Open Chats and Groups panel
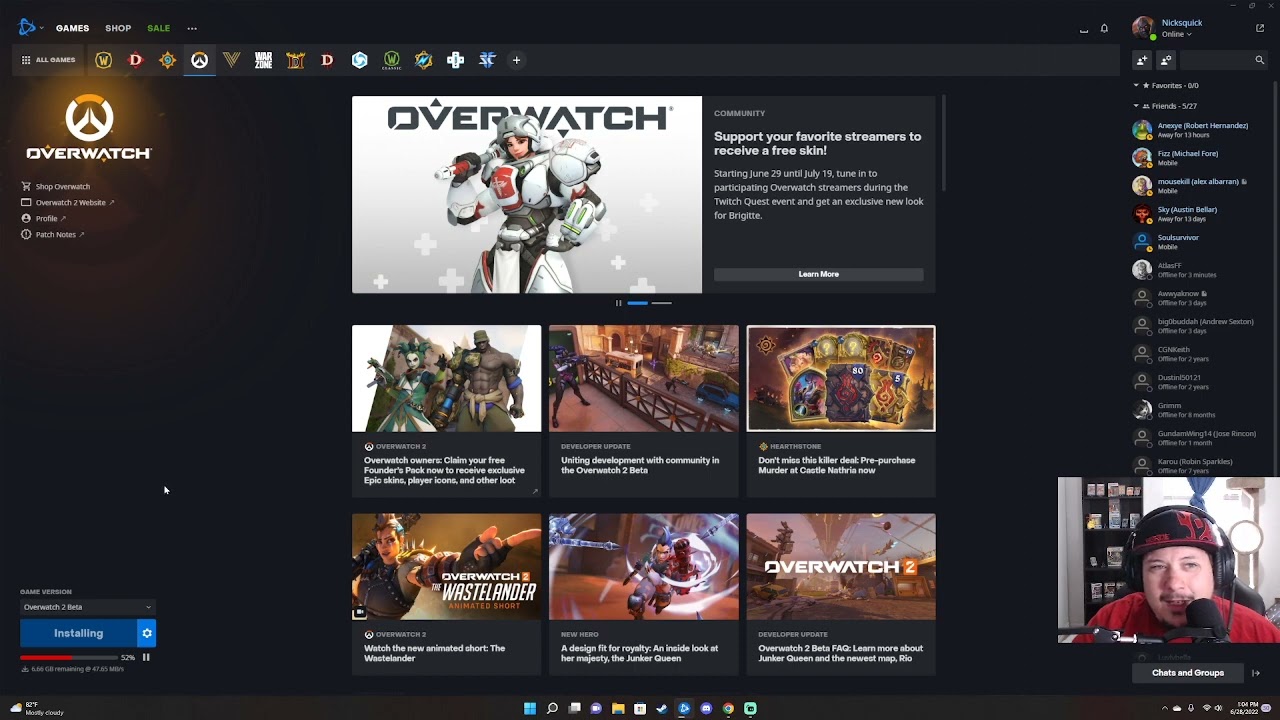The image size is (1280, 720). [x=1187, y=673]
